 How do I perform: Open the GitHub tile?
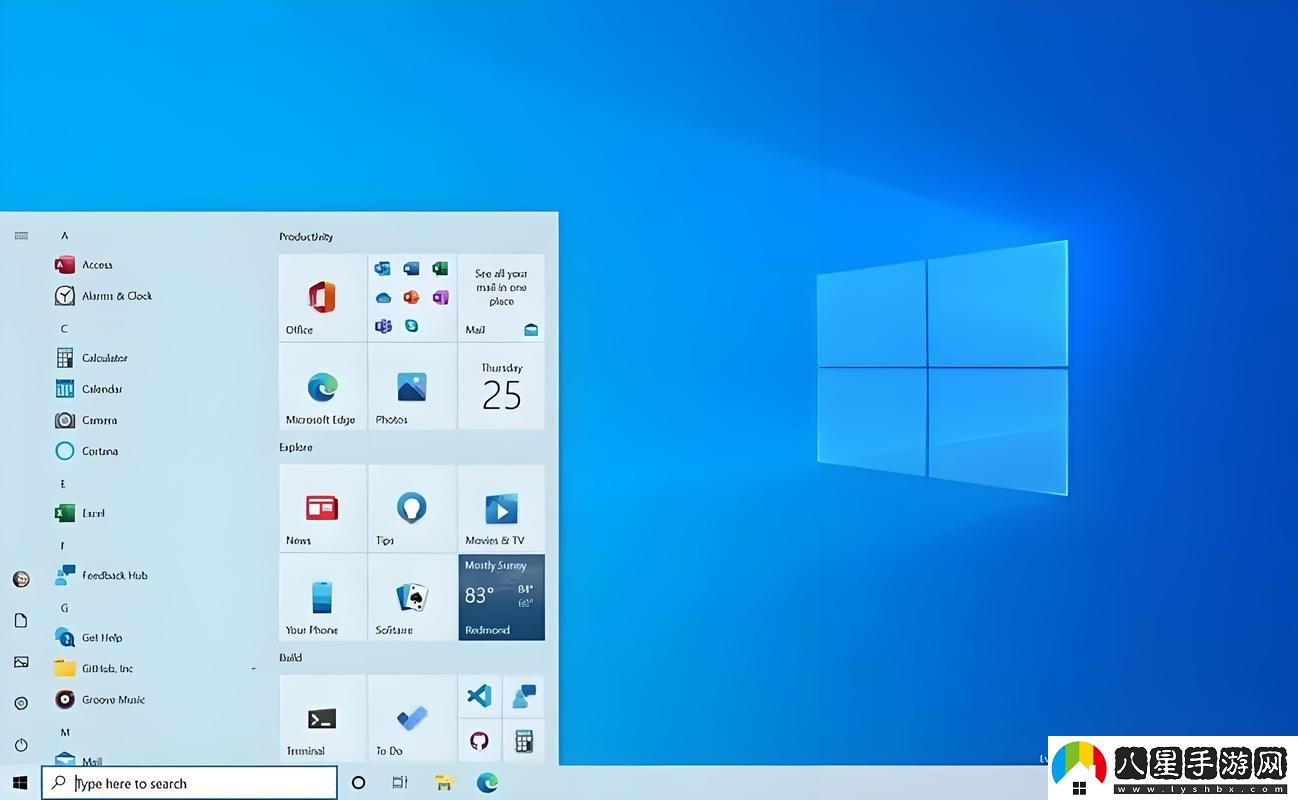479,741
